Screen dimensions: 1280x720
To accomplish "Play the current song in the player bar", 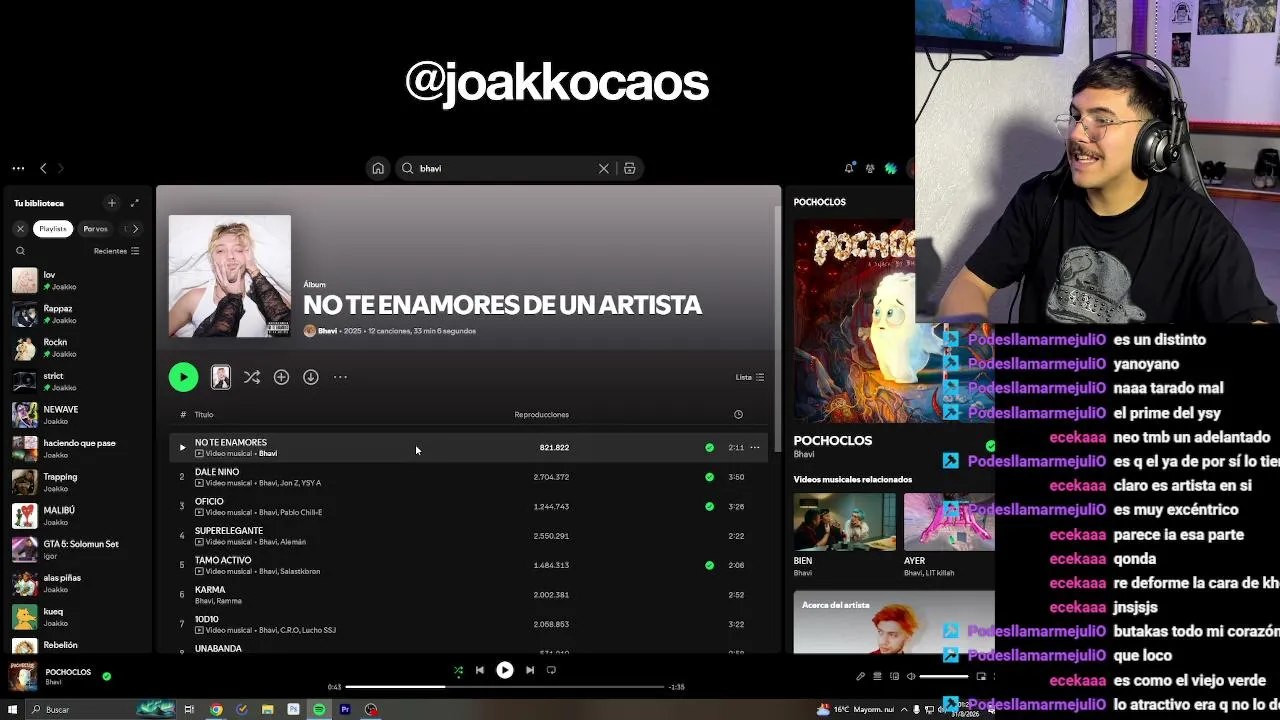I will pos(505,670).
